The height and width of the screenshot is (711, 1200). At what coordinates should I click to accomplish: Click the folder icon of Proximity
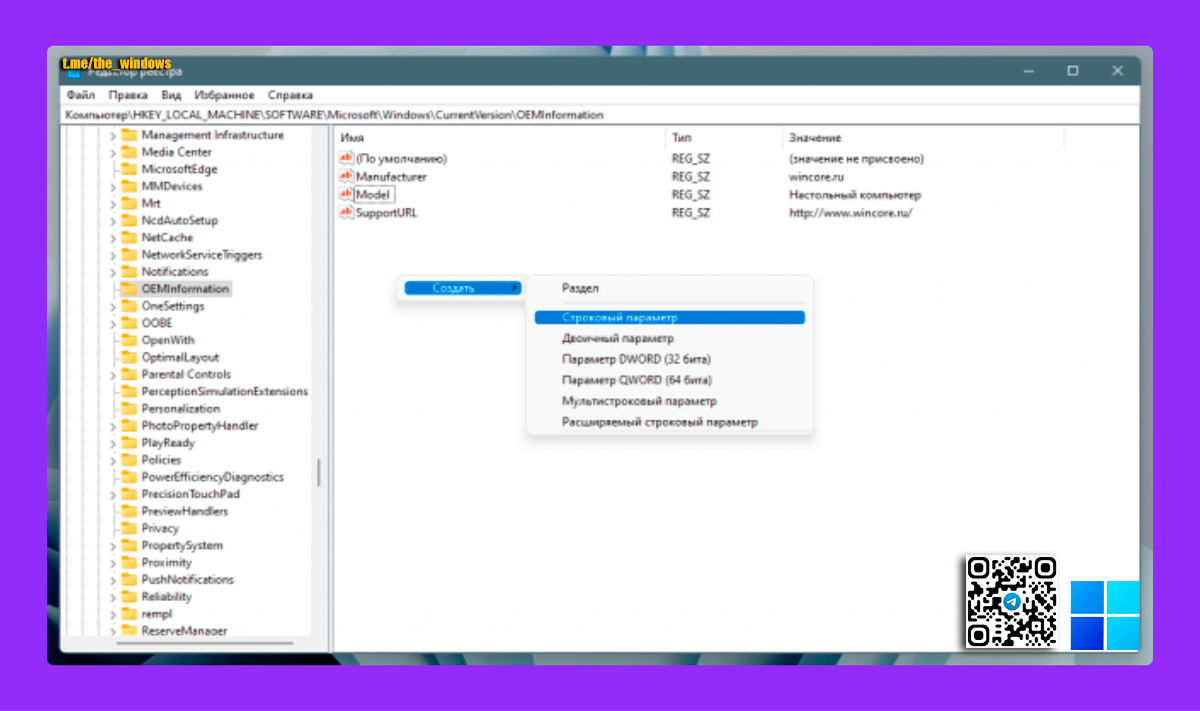point(129,563)
